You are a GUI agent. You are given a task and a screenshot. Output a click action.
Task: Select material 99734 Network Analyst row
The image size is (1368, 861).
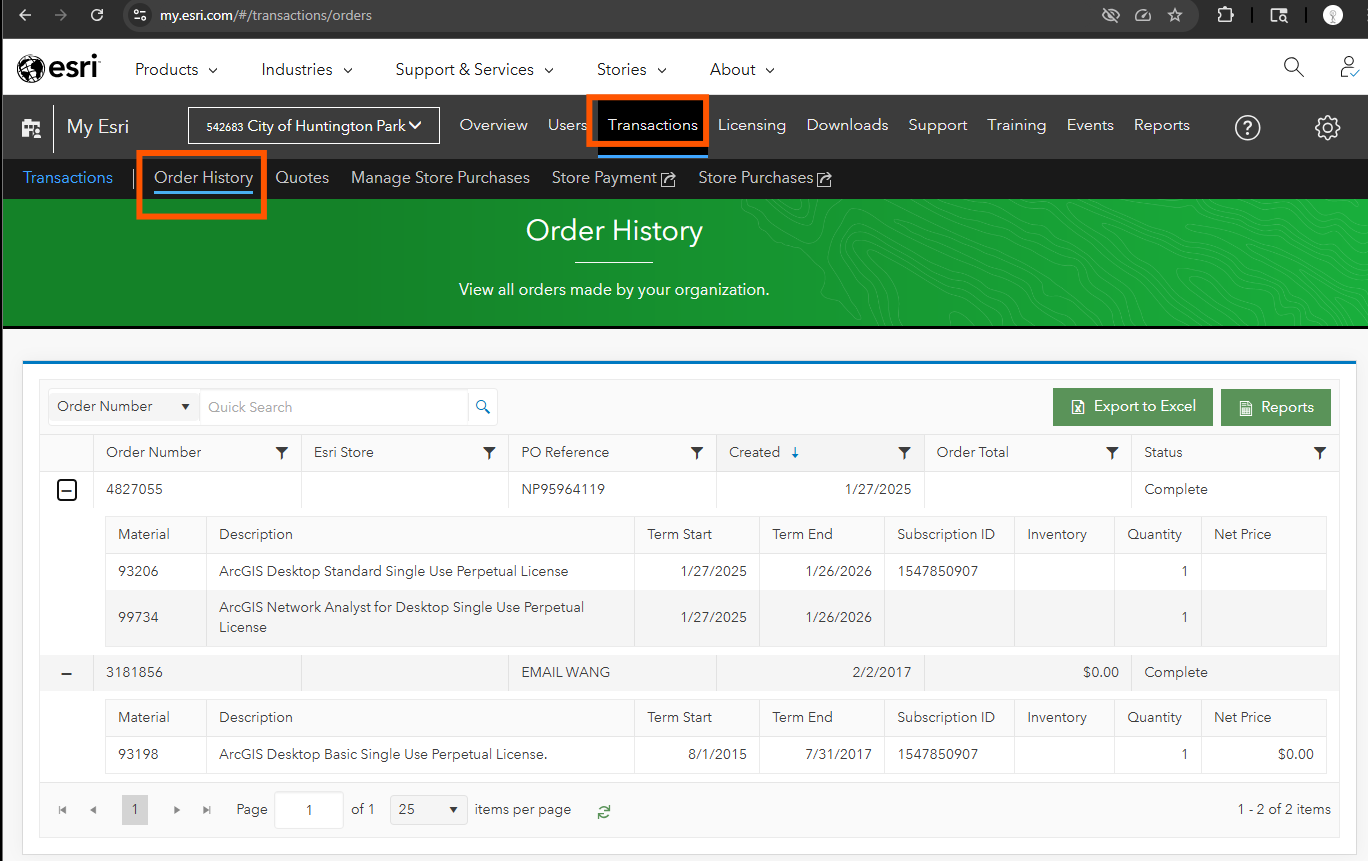tap(716, 618)
